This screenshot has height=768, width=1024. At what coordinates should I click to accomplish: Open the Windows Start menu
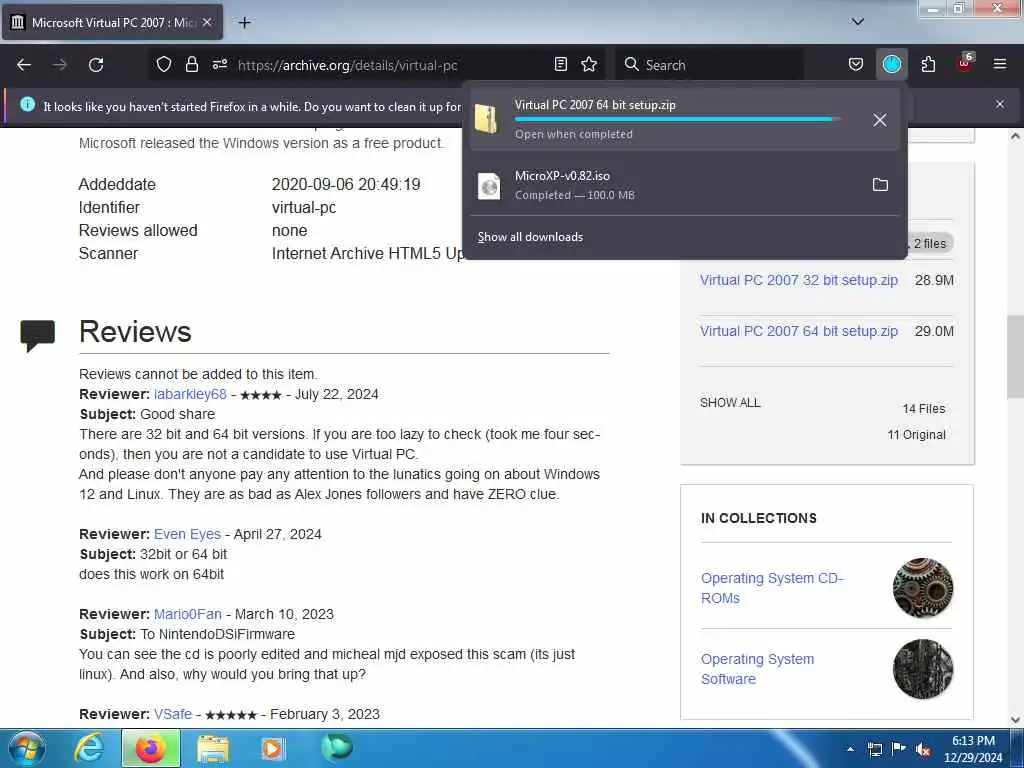pyautogui.click(x=27, y=748)
